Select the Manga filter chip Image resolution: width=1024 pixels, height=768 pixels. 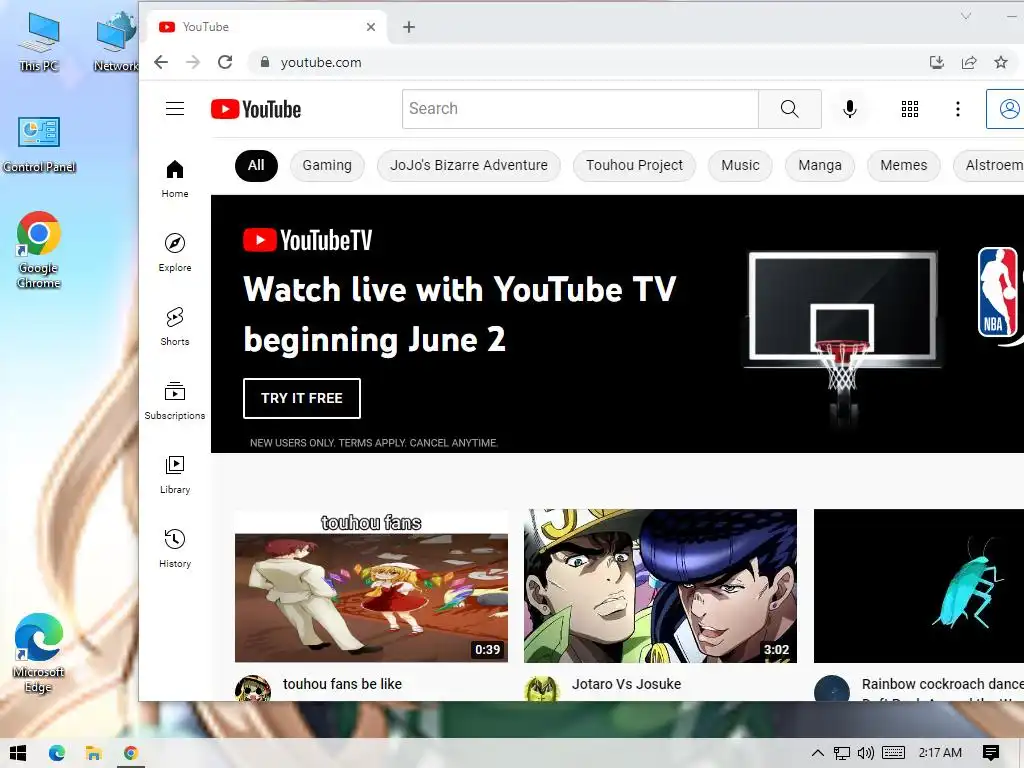pos(820,165)
